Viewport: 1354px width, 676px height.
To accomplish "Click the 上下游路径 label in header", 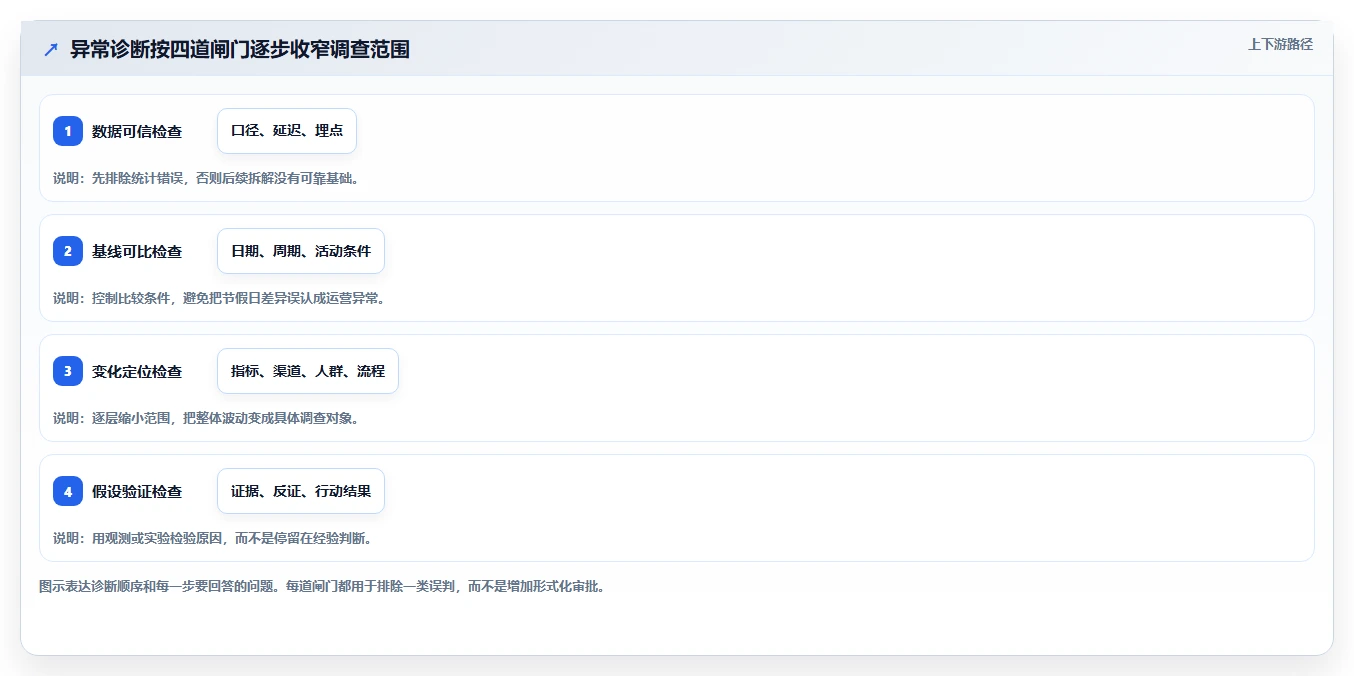I will pos(1280,44).
